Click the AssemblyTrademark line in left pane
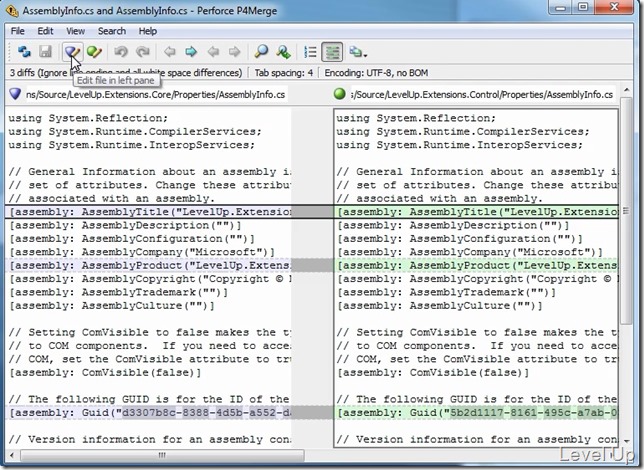The image size is (644, 470). [x=119, y=293]
